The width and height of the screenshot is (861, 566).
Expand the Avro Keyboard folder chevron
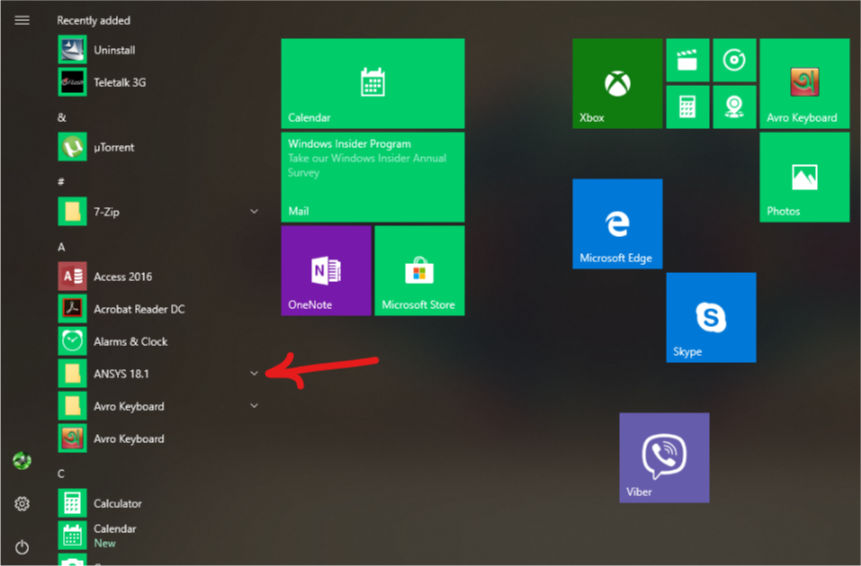pyautogui.click(x=254, y=406)
